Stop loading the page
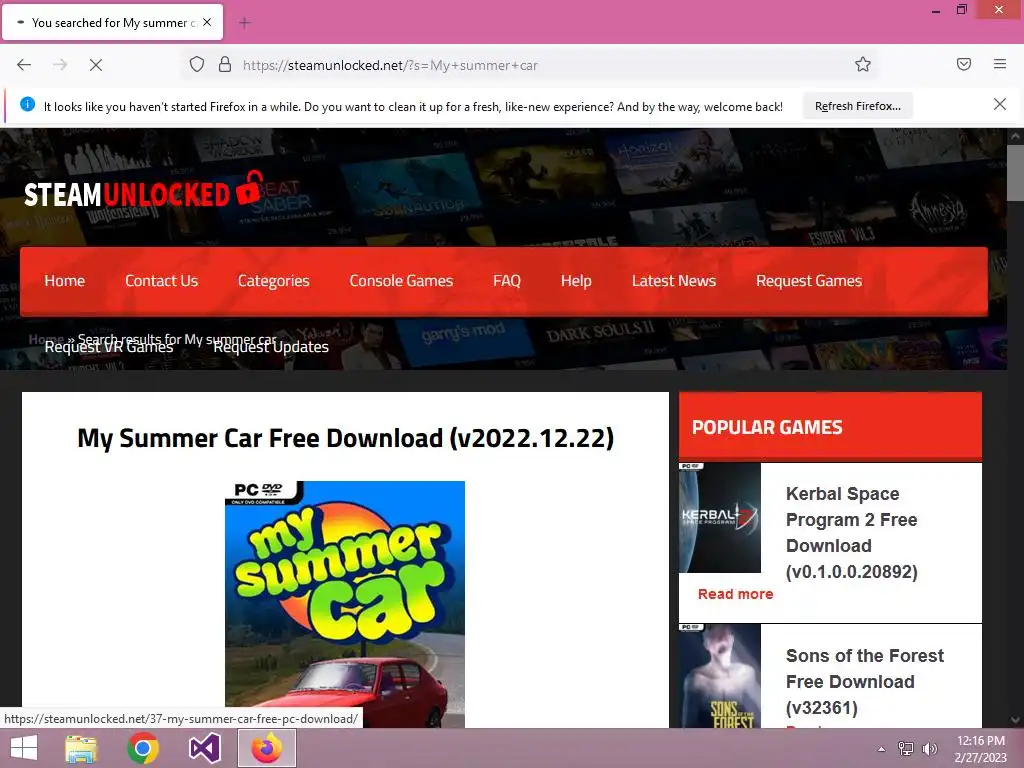Screen dimensions: 1024x768 click(96, 65)
